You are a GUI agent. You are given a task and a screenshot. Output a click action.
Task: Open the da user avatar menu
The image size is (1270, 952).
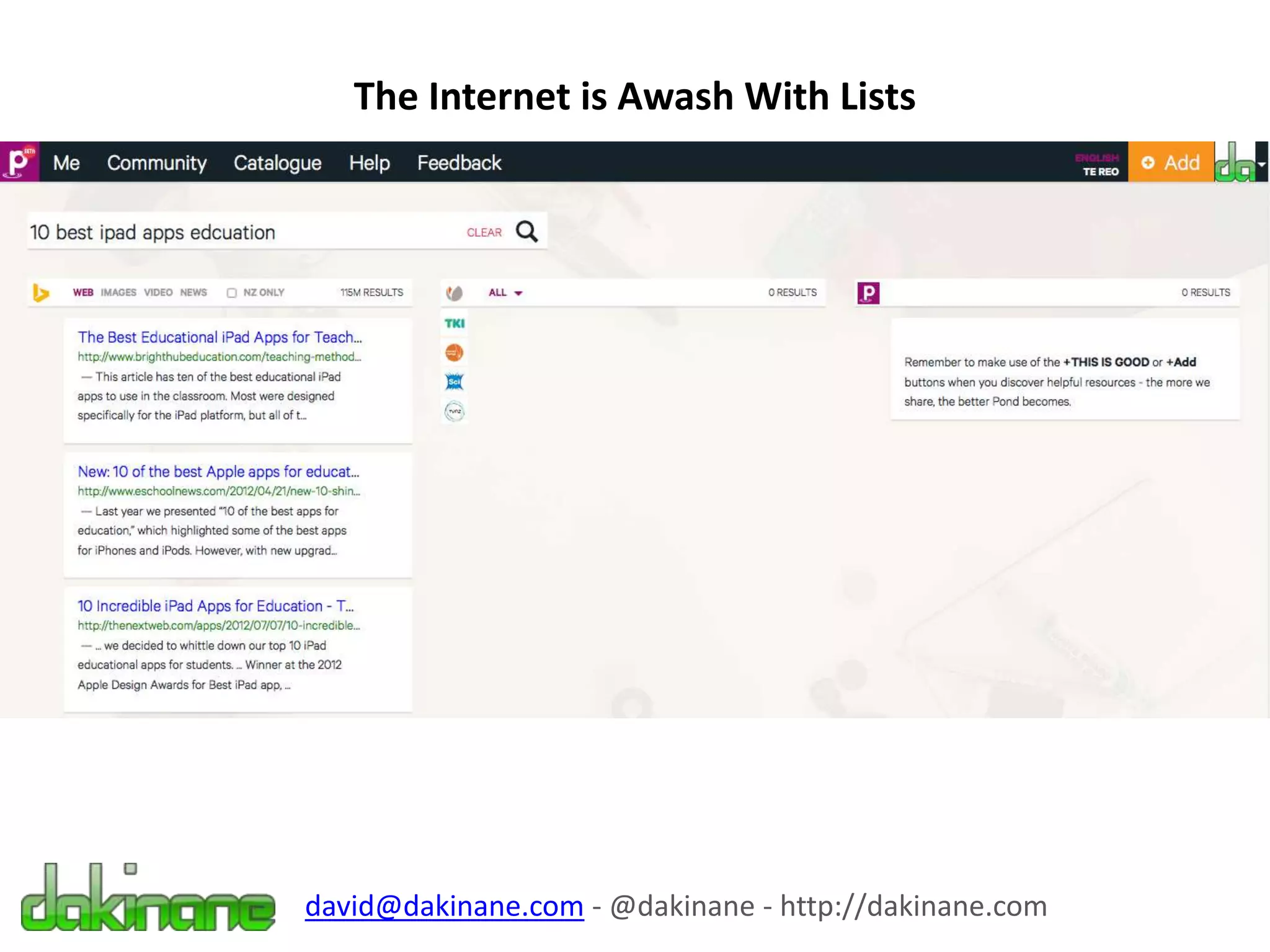1234,162
